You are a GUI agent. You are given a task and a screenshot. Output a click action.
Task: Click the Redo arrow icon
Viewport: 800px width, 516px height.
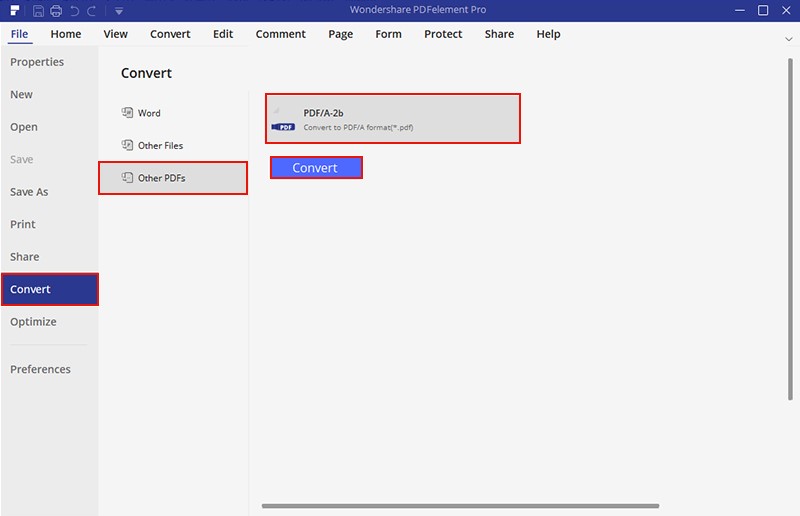[92, 11]
